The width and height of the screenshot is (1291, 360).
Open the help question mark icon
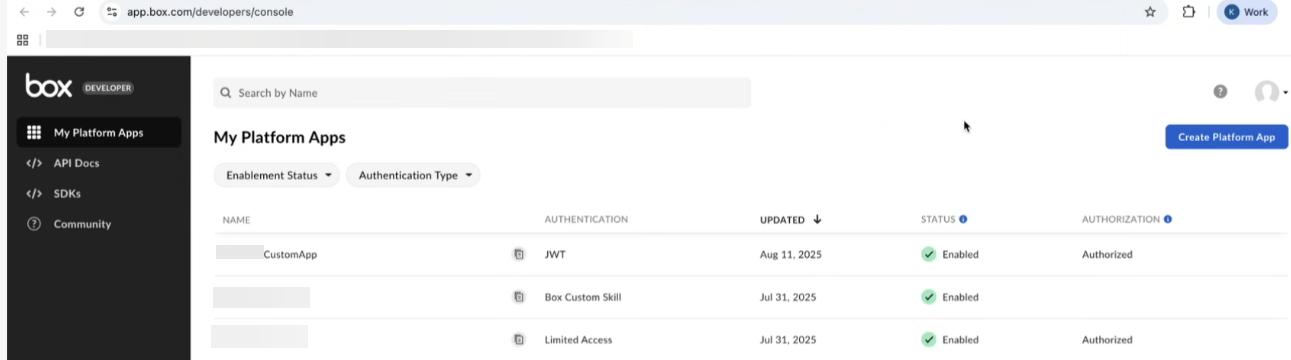point(1220,92)
